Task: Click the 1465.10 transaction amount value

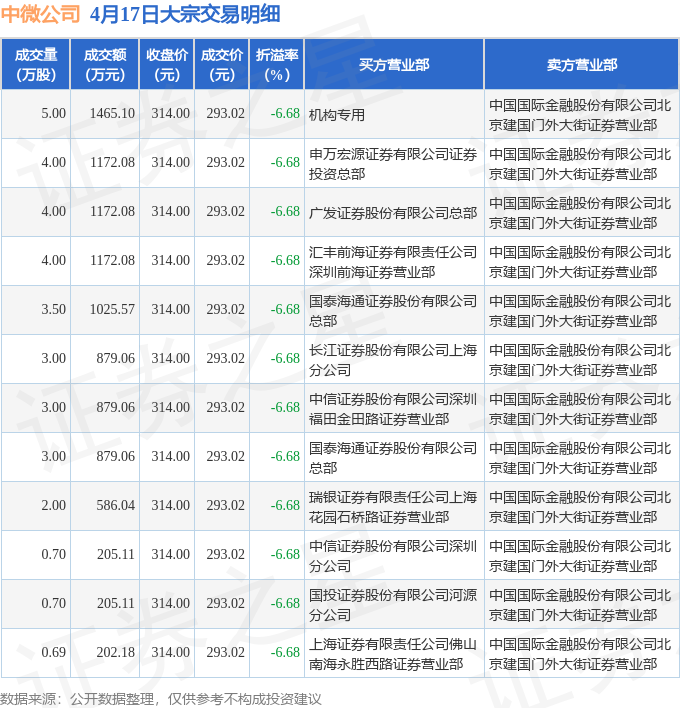Action: (111, 114)
